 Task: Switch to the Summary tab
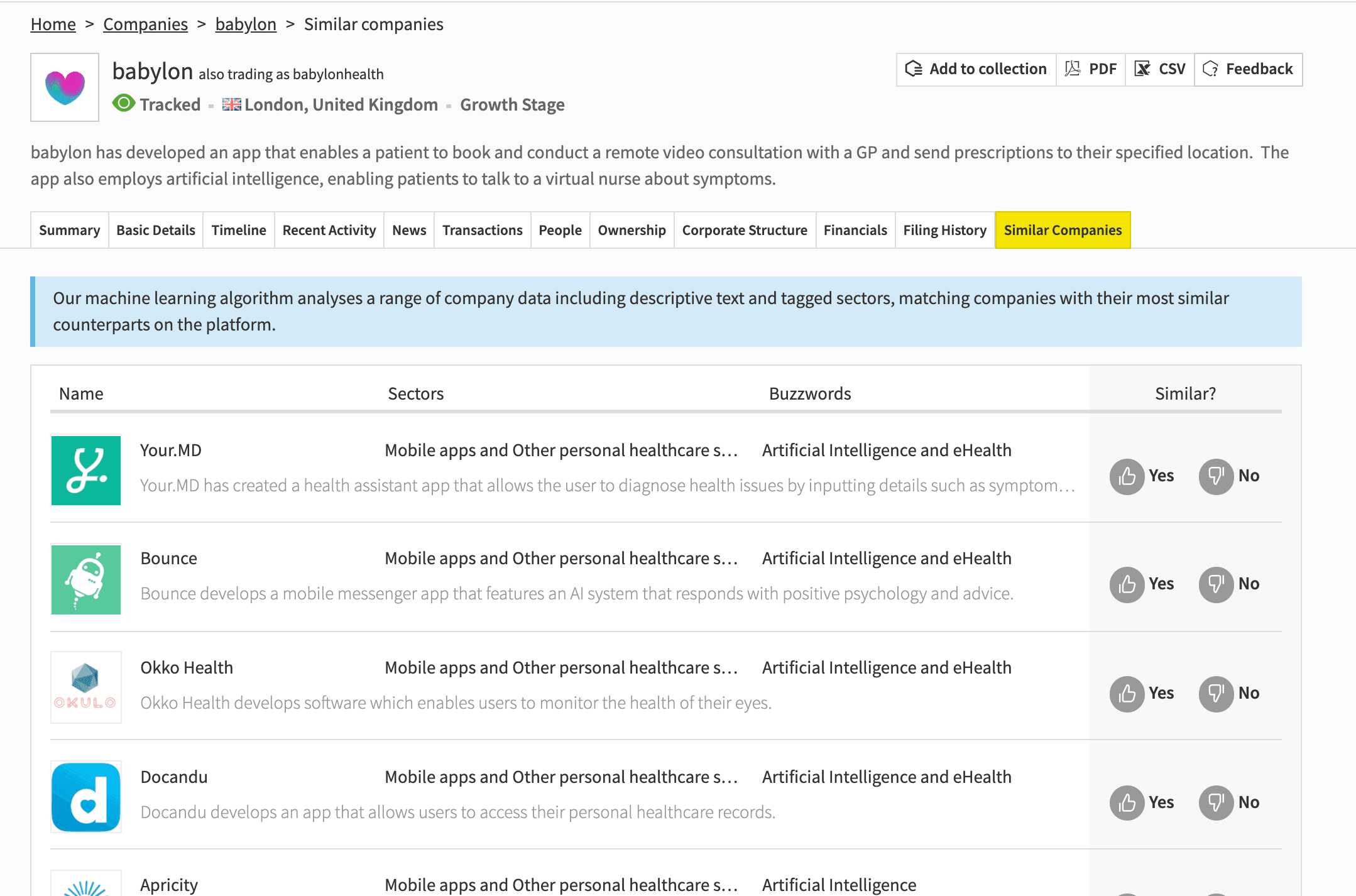coord(70,230)
